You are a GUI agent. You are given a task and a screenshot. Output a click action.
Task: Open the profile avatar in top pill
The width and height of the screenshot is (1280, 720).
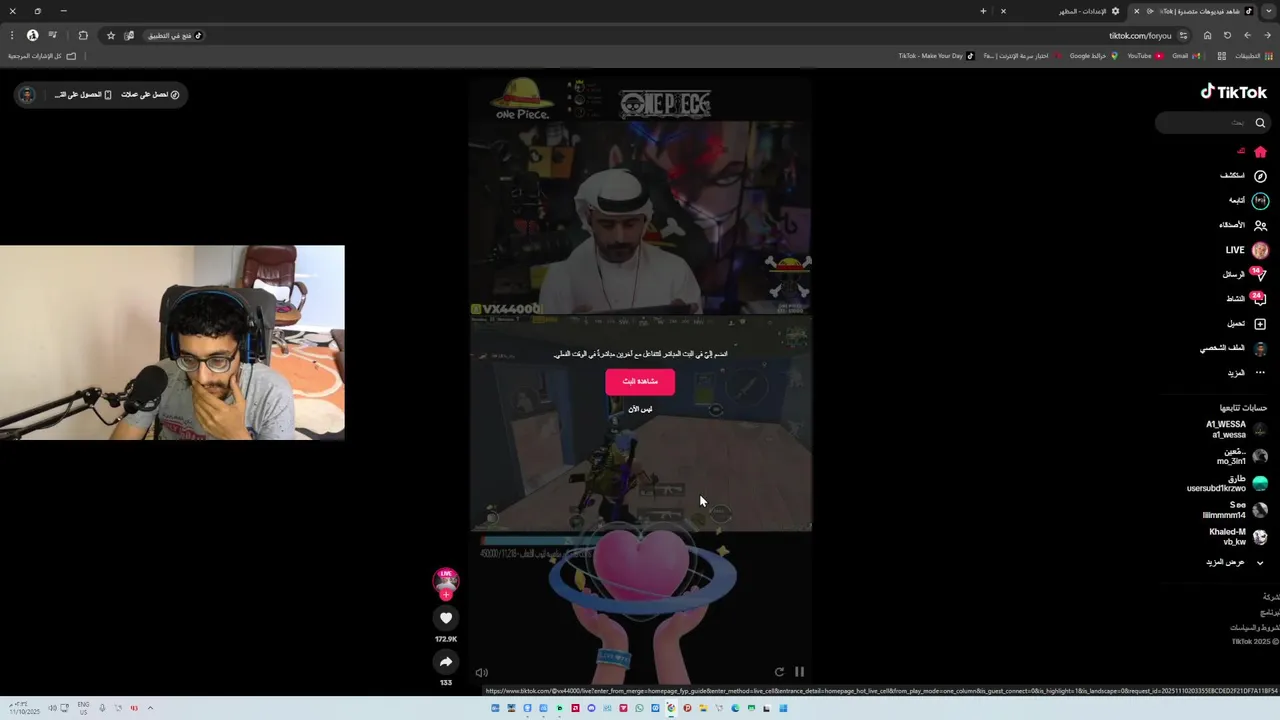[x=27, y=94]
